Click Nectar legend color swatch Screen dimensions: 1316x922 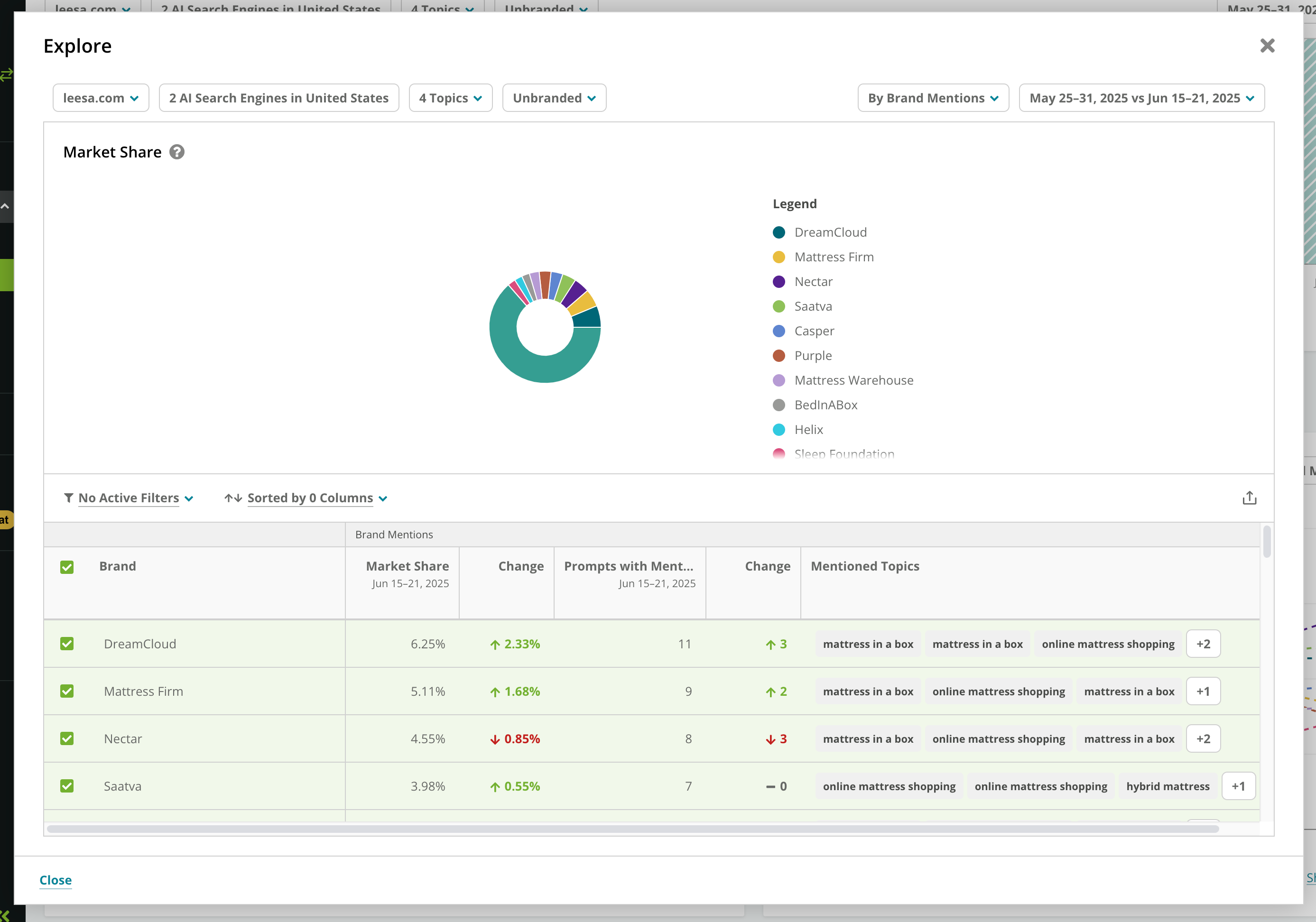(x=779, y=281)
